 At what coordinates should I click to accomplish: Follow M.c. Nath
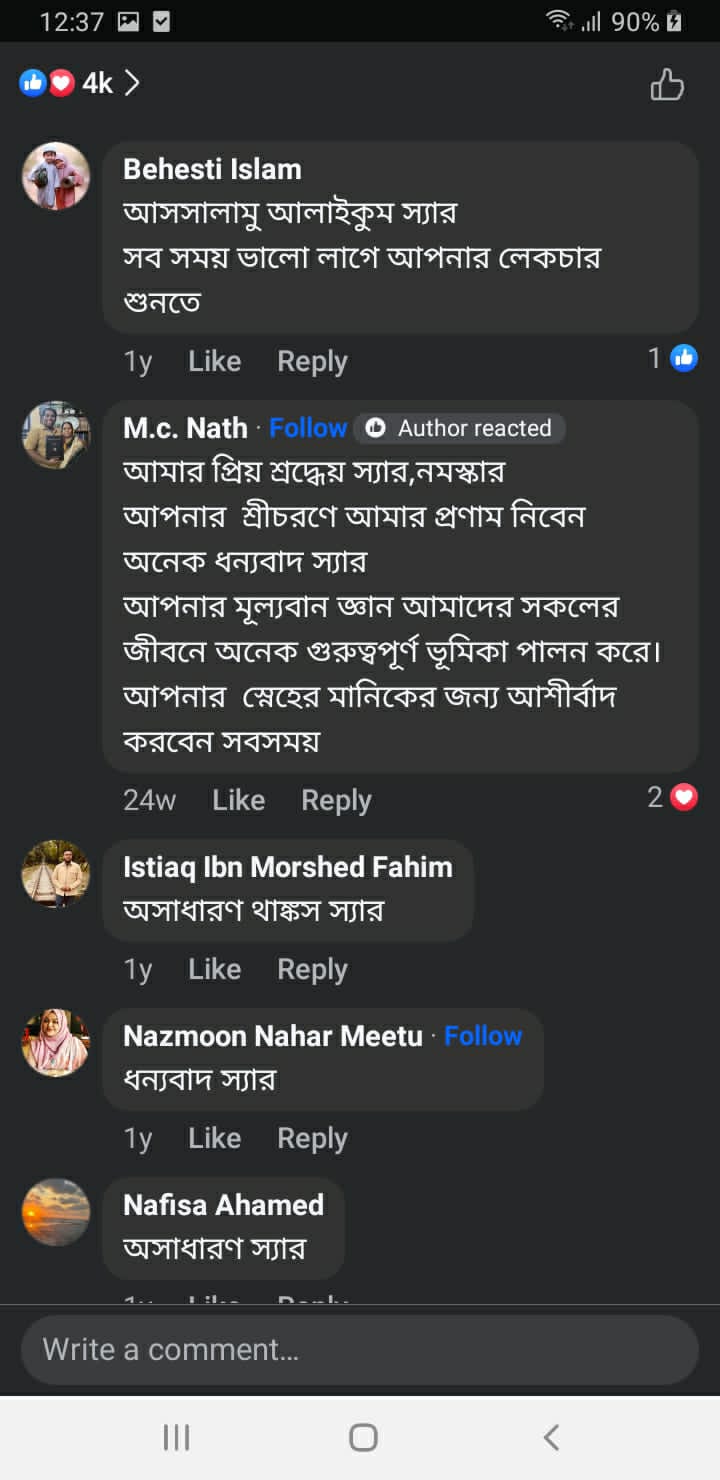308,428
